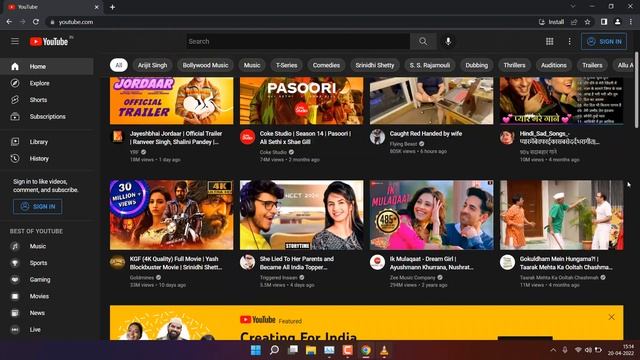Viewport: 640px width, 360px height.
Task: Select the Bollywood Music chip
Action: [x=205, y=65]
